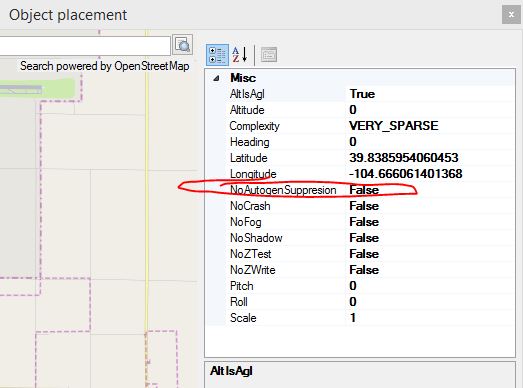Open the Property Pages toolbar icon
The width and height of the screenshot is (523, 388).
(x=269, y=55)
